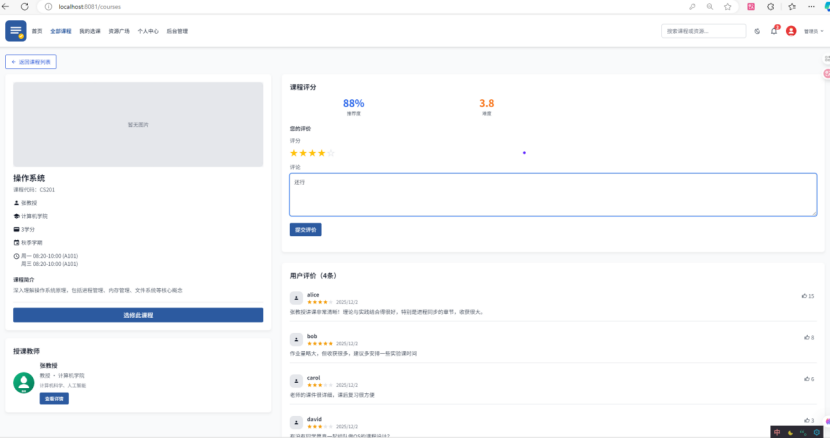This screenshot has width=830, height=438.
Task: Click course title 操作系统
Action: (29, 178)
